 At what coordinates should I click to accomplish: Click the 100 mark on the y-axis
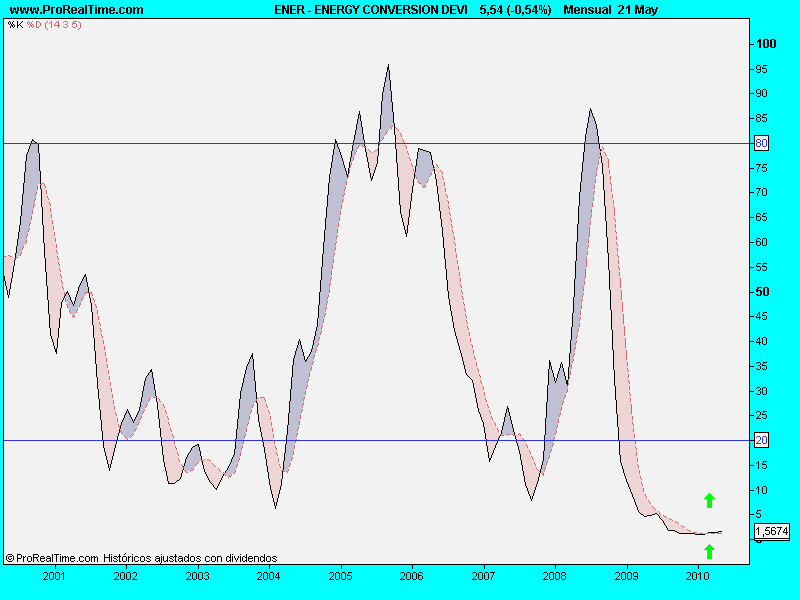[766, 44]
